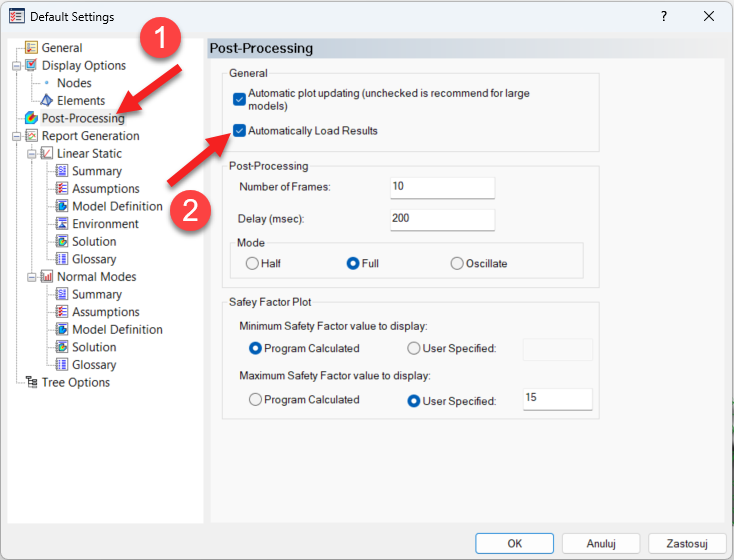Click the Report Generation icon
The width and height of the screenshot is (734, 560).
pyautogui.click(x=31, y=136)
